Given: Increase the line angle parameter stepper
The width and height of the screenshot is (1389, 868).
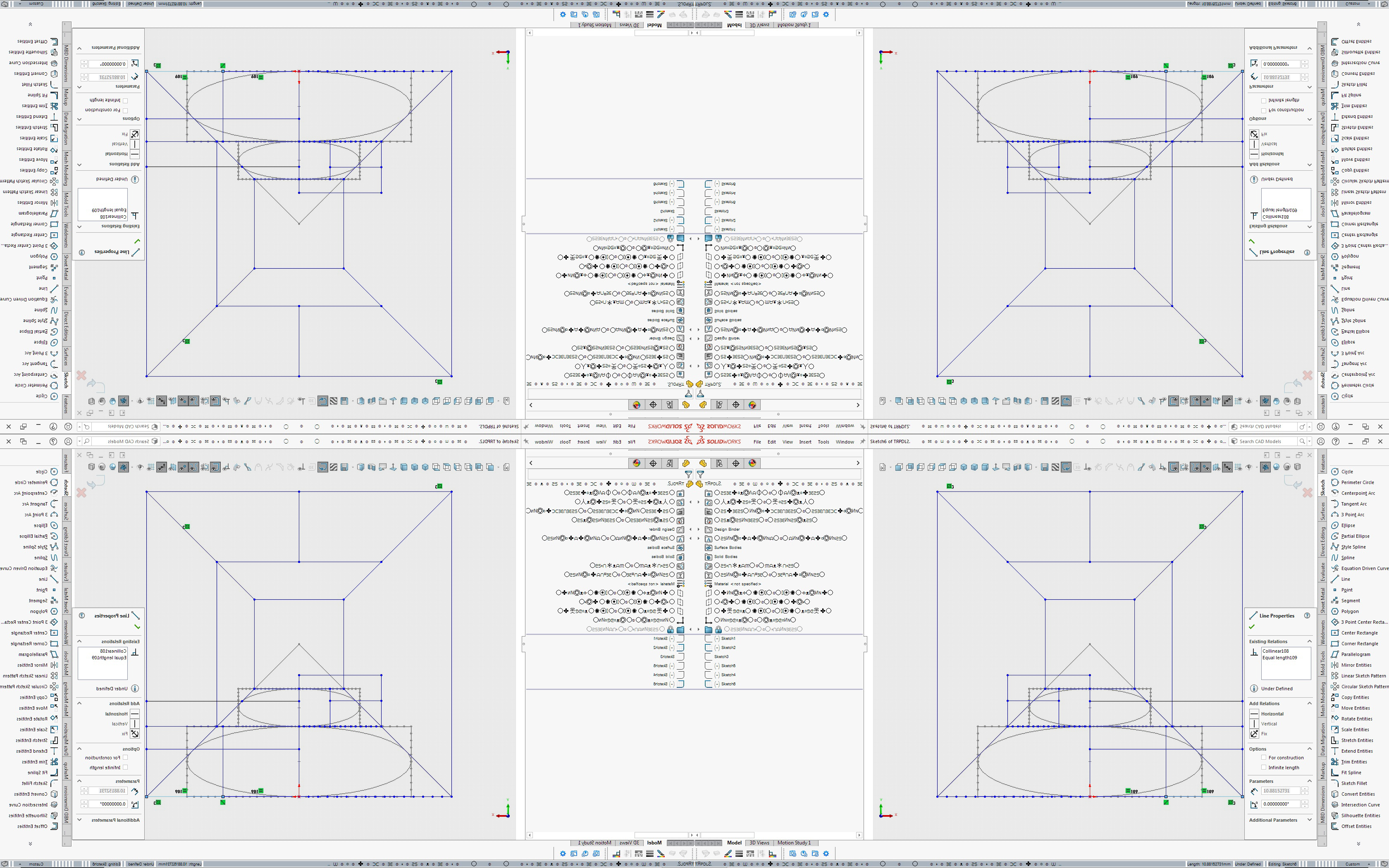Looking at the screenshot, I should 1305,801.
